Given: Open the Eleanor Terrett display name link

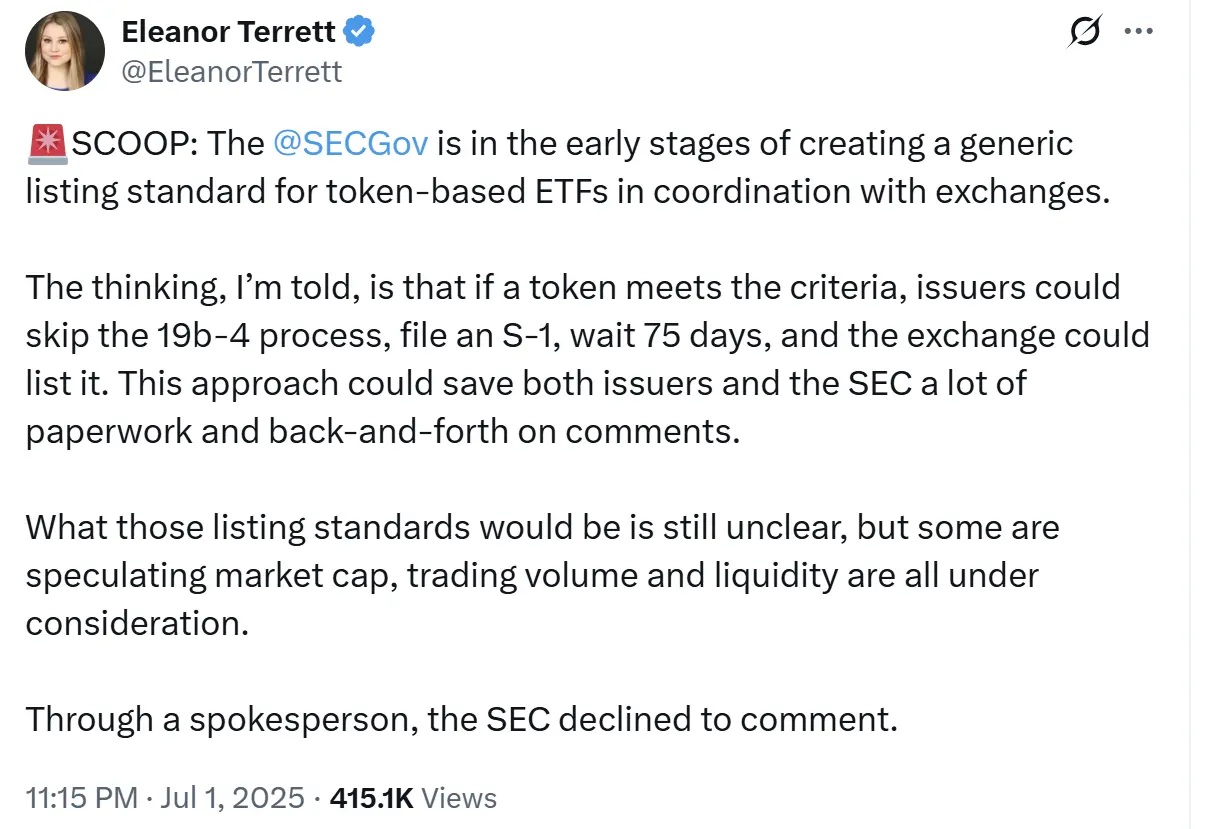Looking at the screenshot, I should coord(229,32).
